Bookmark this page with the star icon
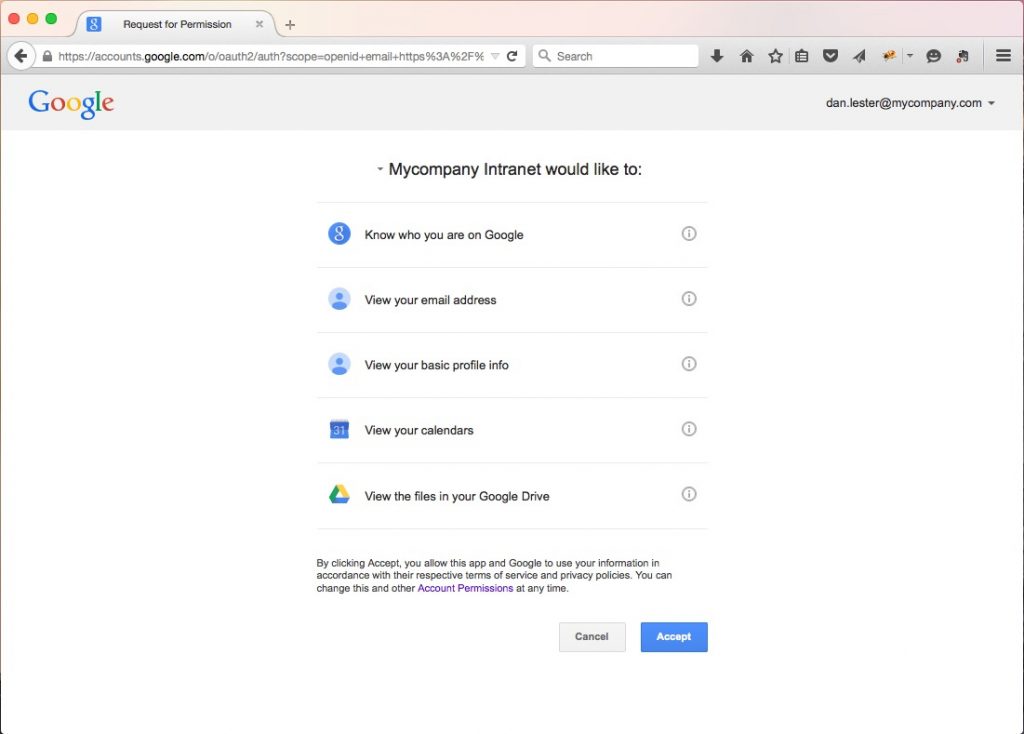This screenshot has width=1024, height=734. [775, 56]
